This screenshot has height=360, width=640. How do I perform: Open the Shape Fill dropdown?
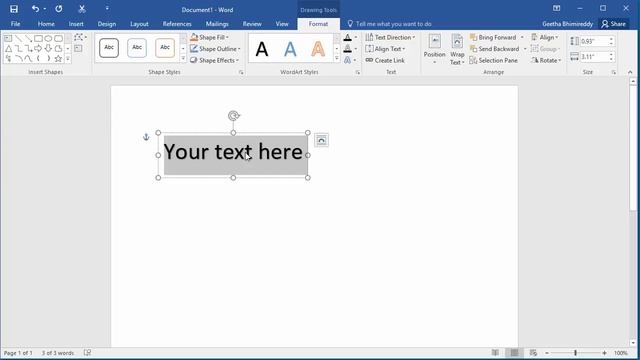[209, 37]
